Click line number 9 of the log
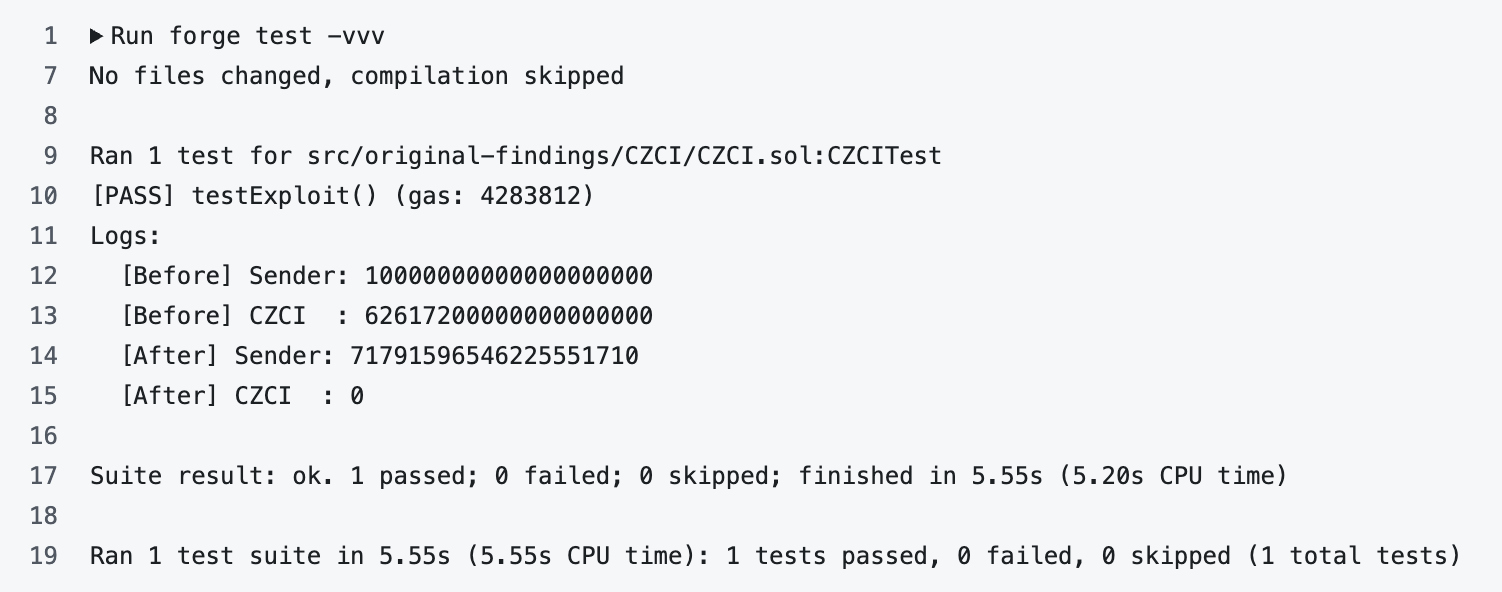Image resolution: width=1502 pixels, height=592 pixels. tap(51, 156)
